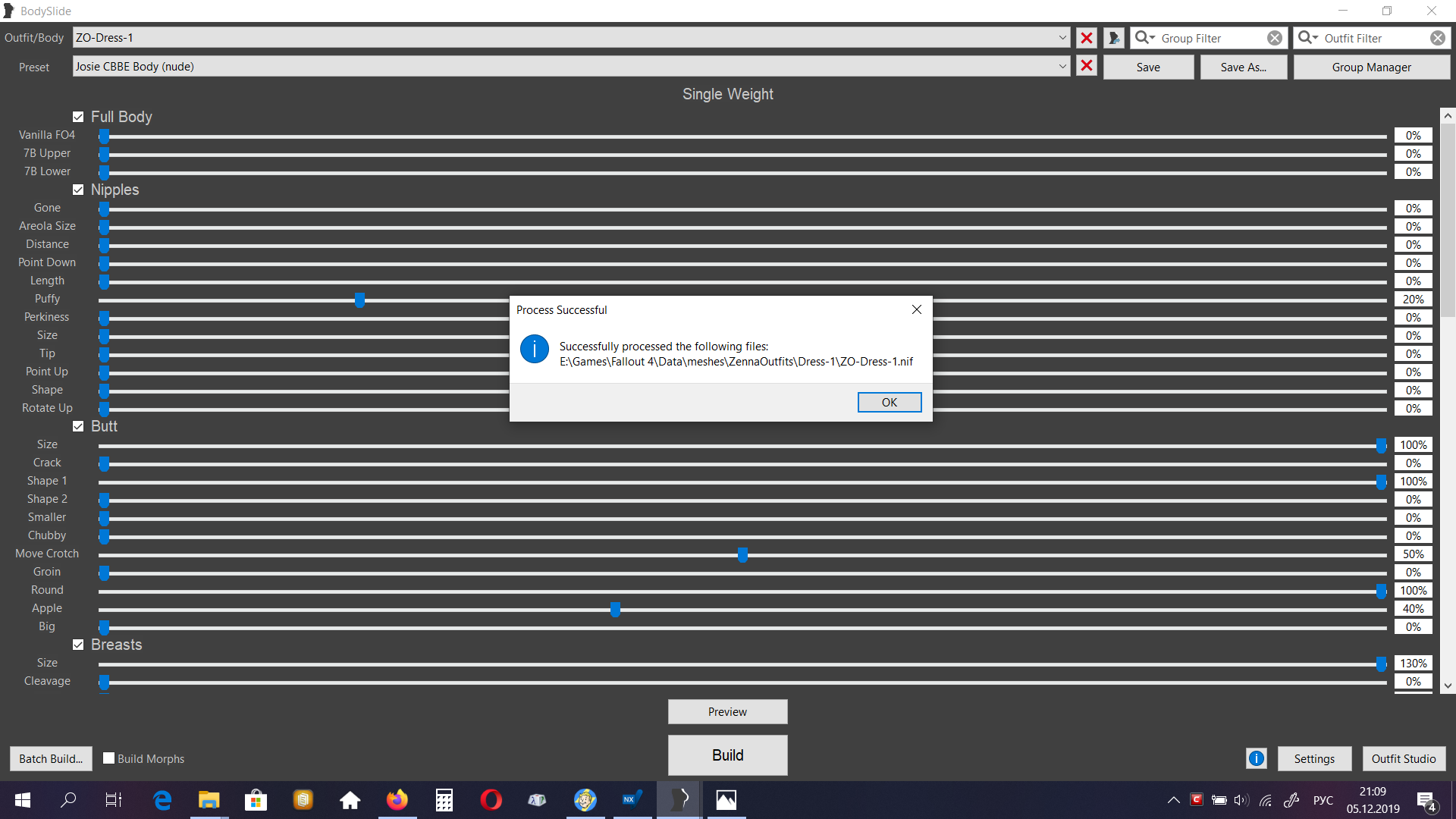The width and height of the screenshot is (1456, 819).
Task: Click the red X beside Outfit/Body dropdown
Action: 1086,38
